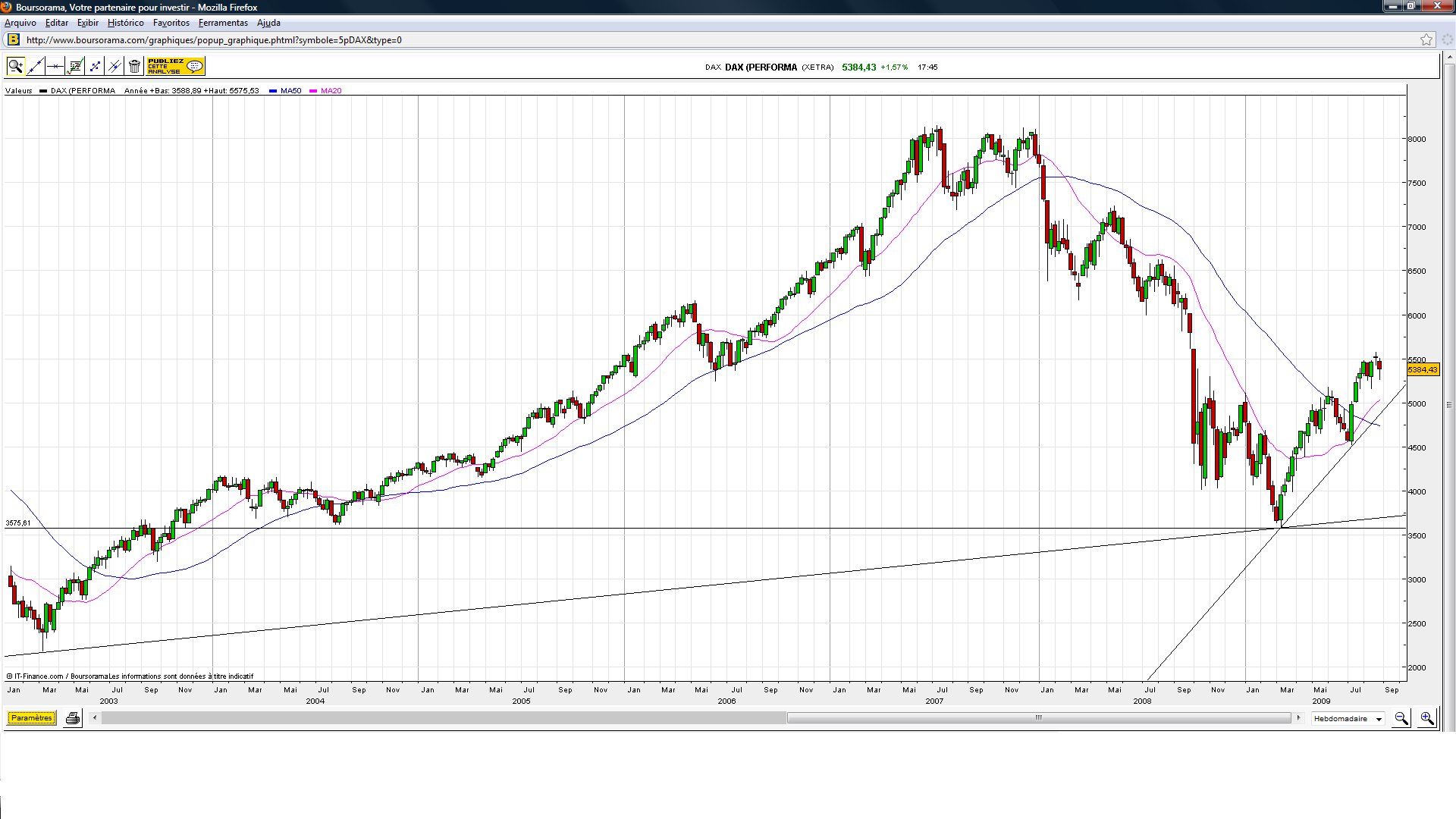Click the URL address bar field
This screenshot has width=1456, height=819.
tap(682, 40)
